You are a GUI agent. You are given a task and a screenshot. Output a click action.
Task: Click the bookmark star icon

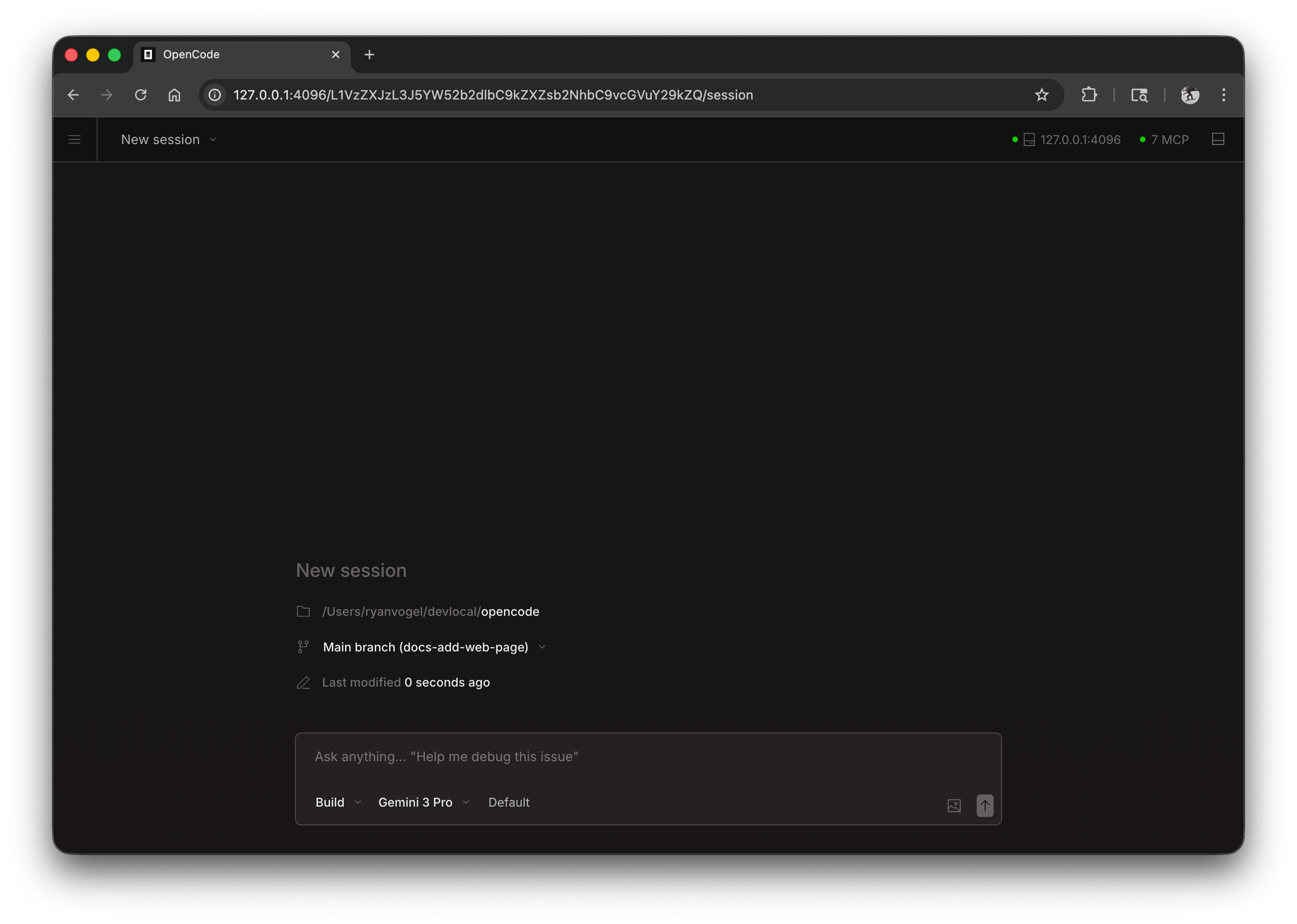(x=1041, y=95)
